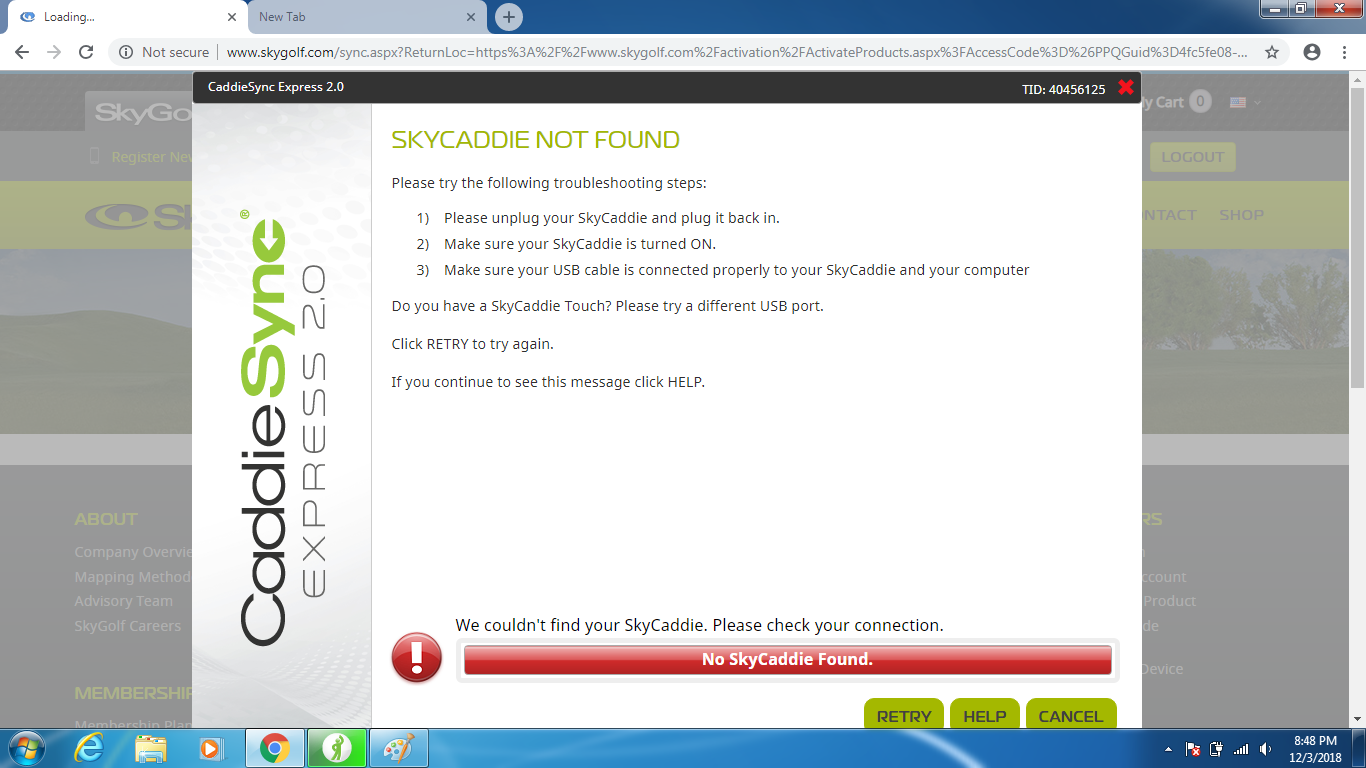
Task: Minimize the Chrome window
Action: click(1274, 9)
